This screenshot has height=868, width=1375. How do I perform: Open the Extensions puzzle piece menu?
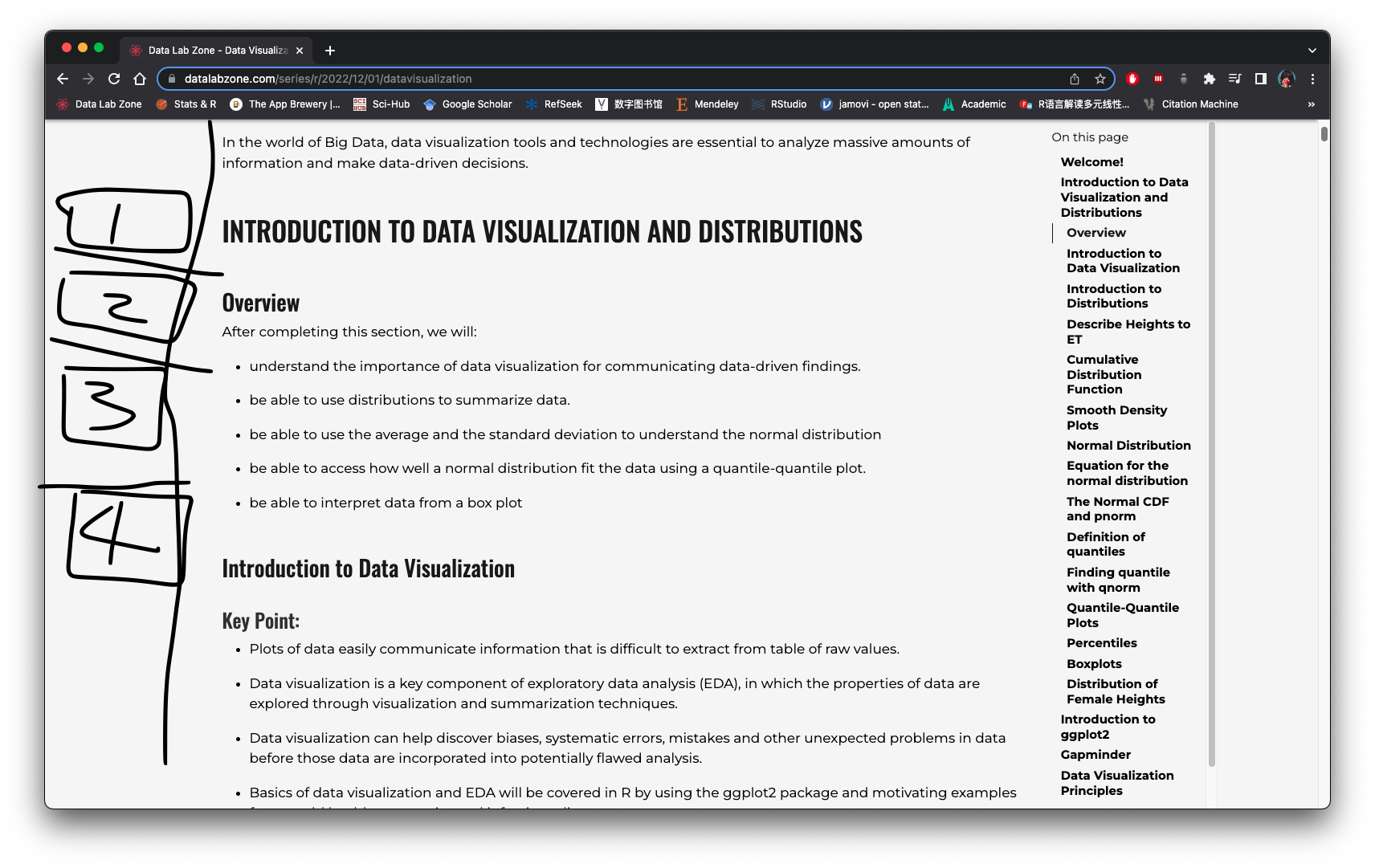click(1210, 79)
